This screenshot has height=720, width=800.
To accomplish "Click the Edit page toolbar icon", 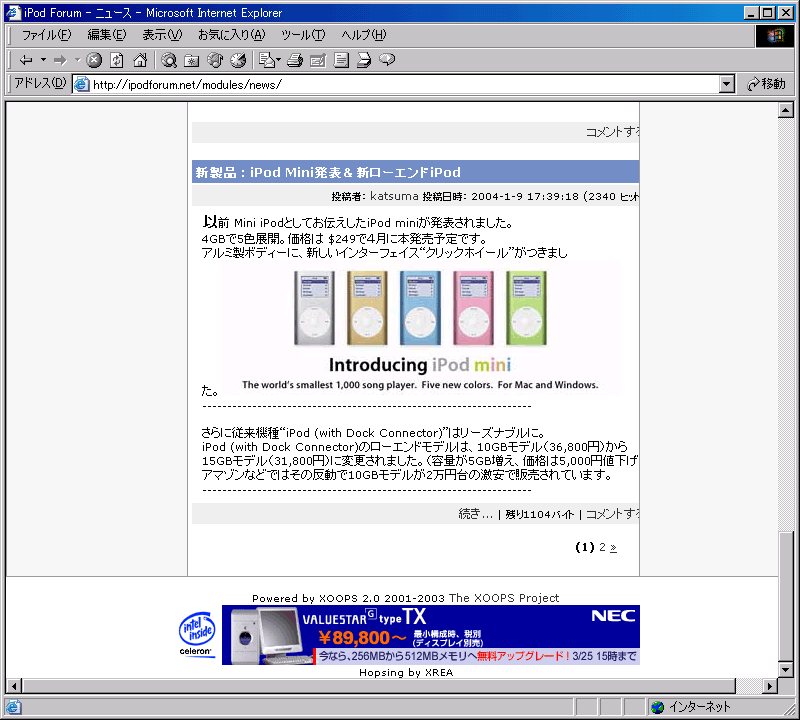I will tap(318, 60).
